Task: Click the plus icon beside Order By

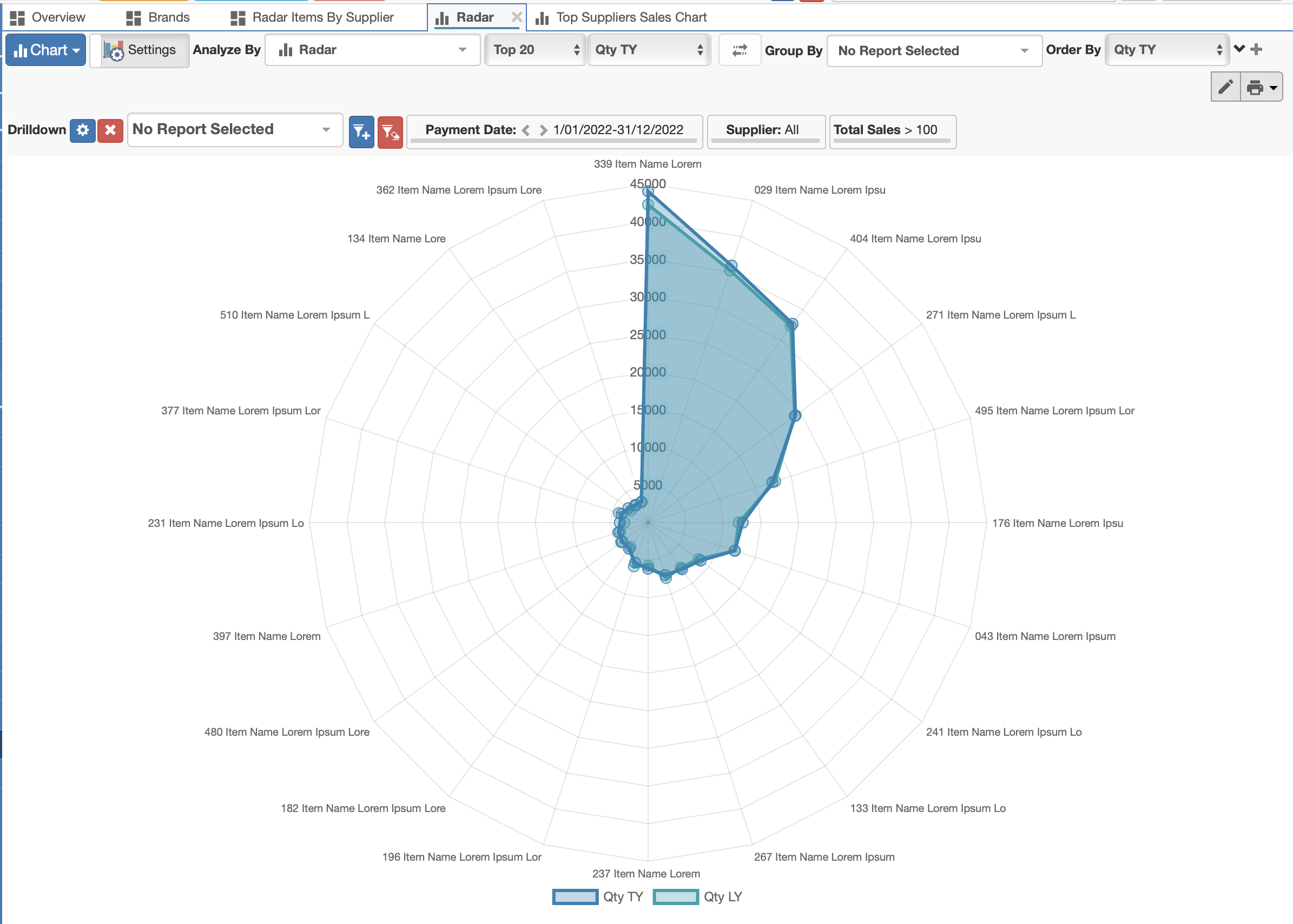Action: click(1256, 50)
